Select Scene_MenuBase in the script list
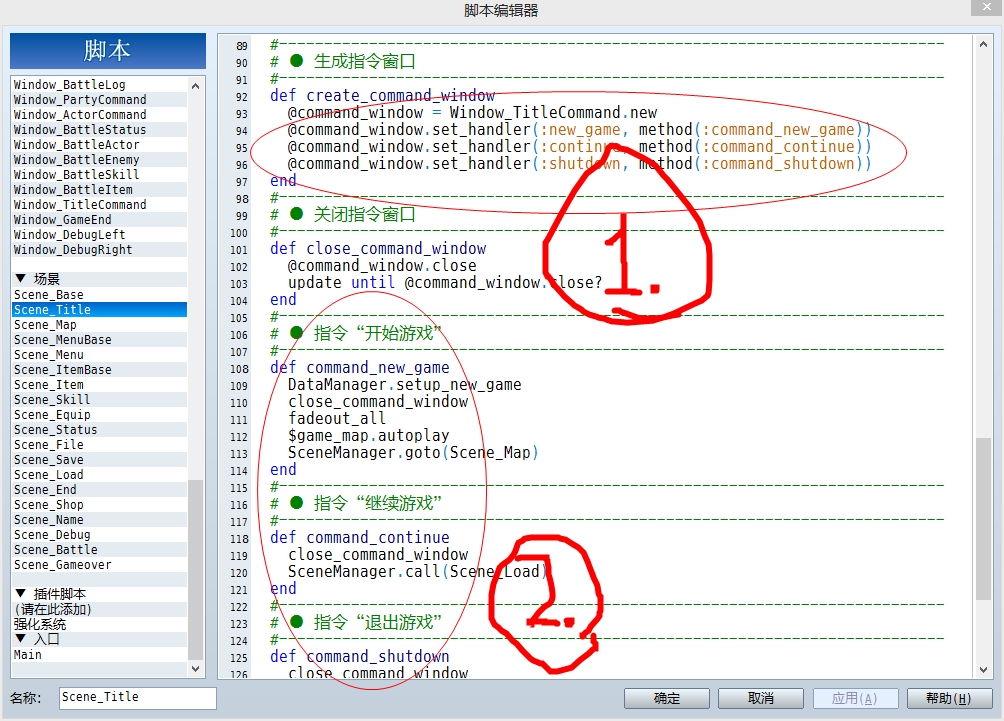 coord(100,340)
